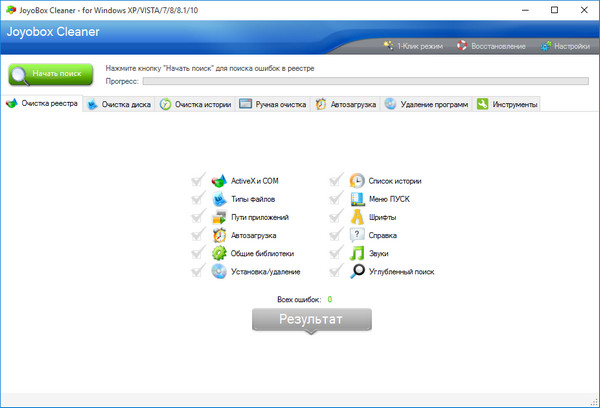
Task: Click the ActiveX и COM icon
Action: coord(219,181)
